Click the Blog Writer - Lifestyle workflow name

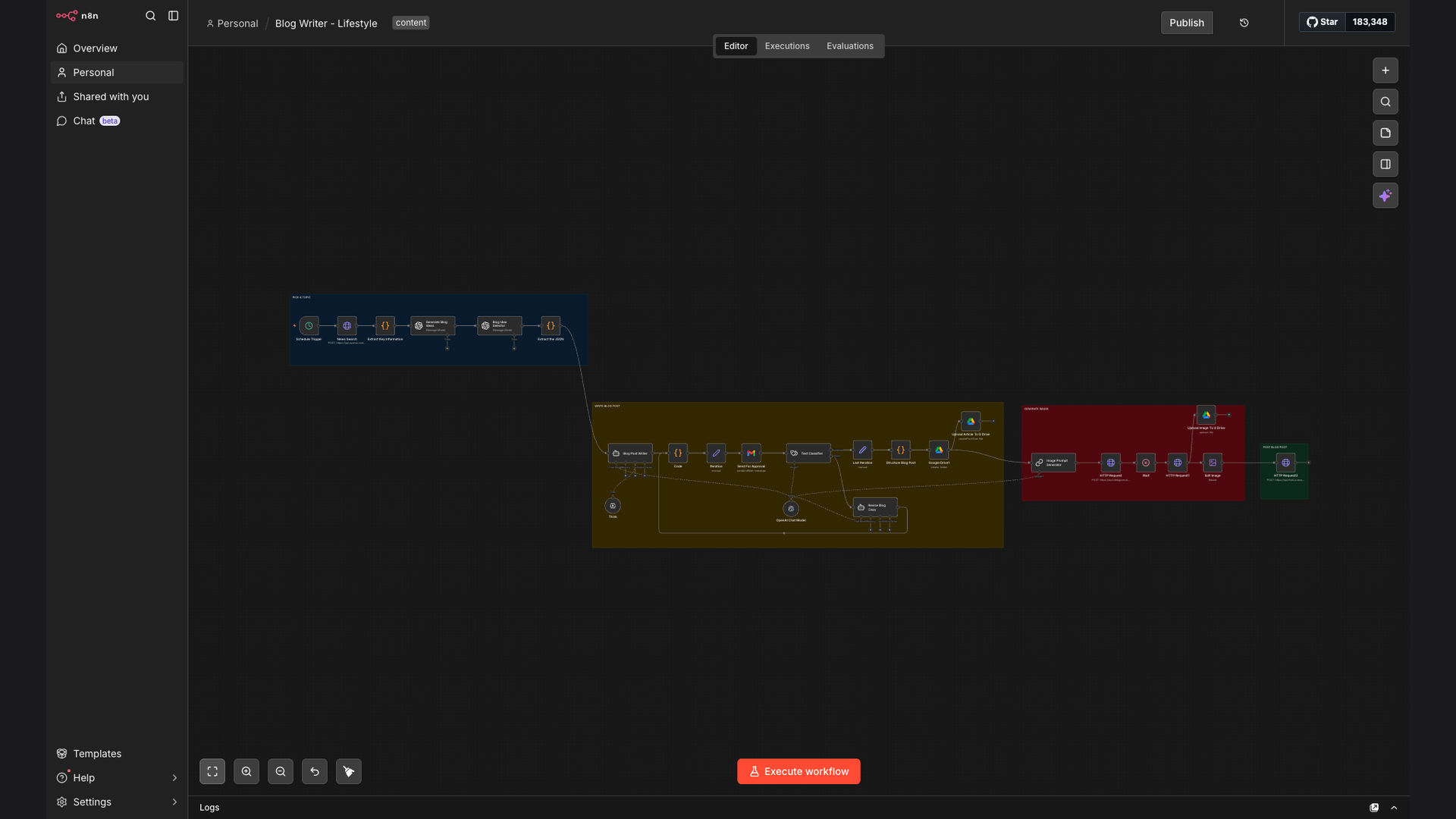tap(326, 24)
